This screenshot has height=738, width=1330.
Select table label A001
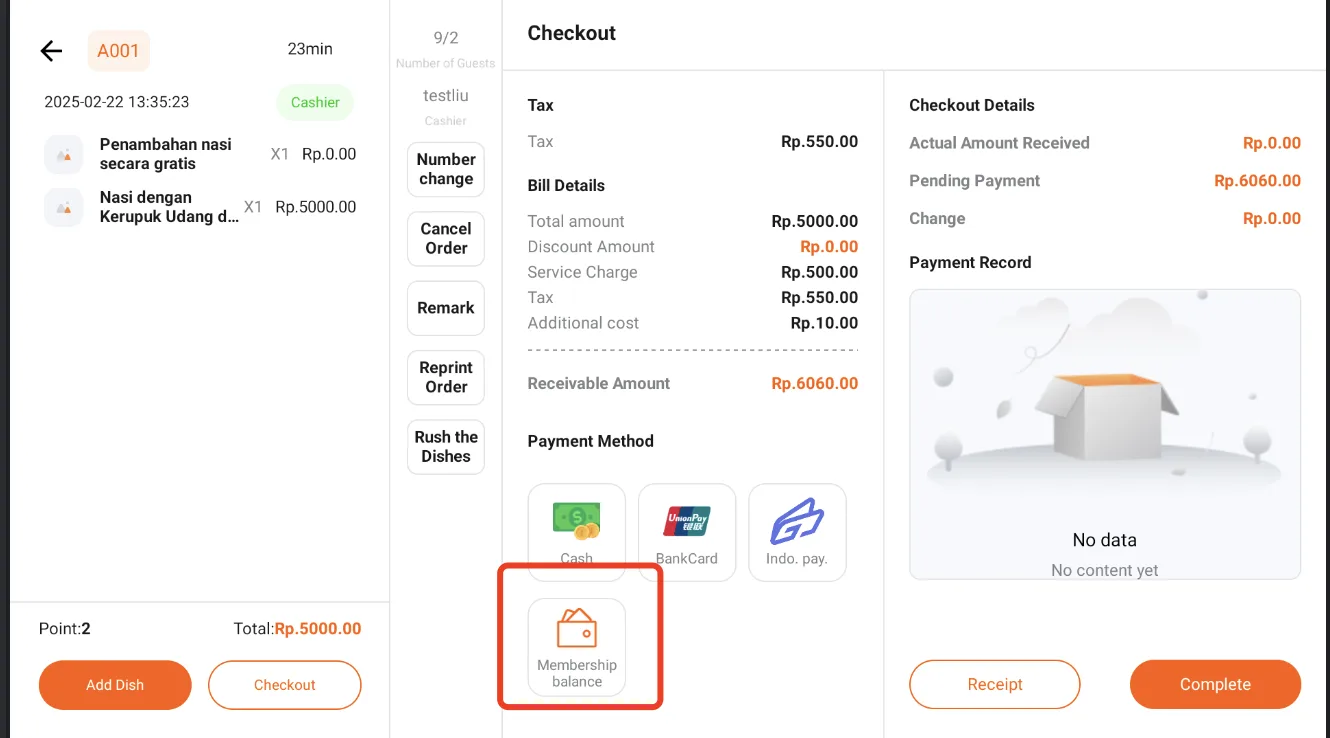point(118,51)
